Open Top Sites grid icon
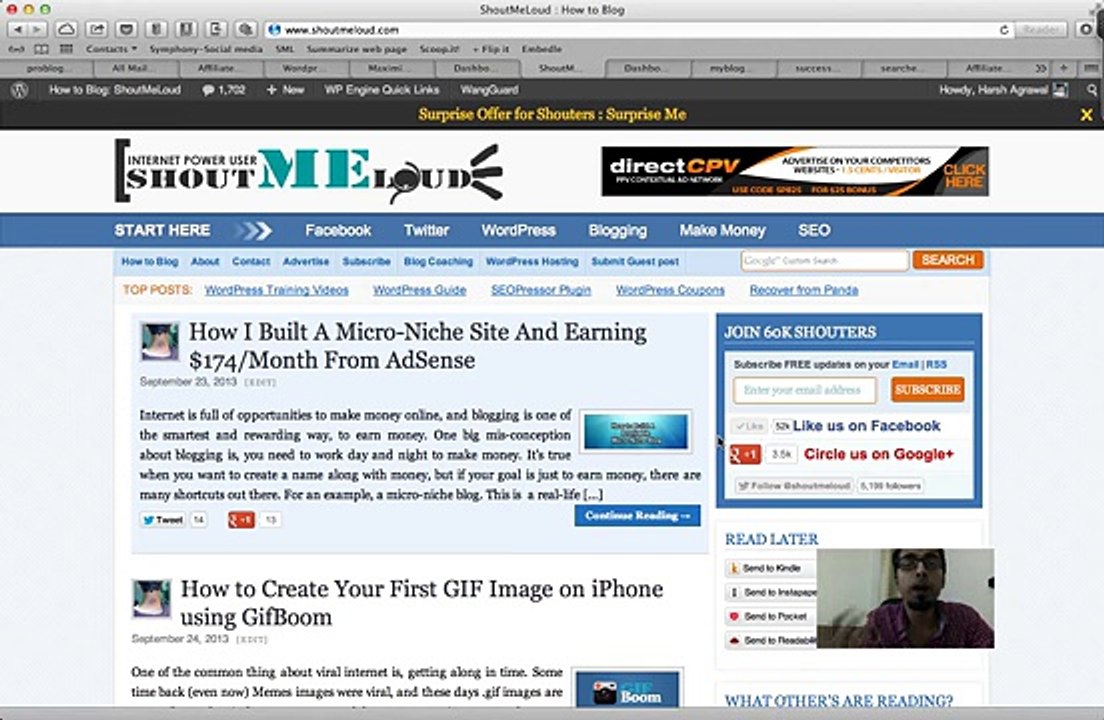 pos(66,49)
